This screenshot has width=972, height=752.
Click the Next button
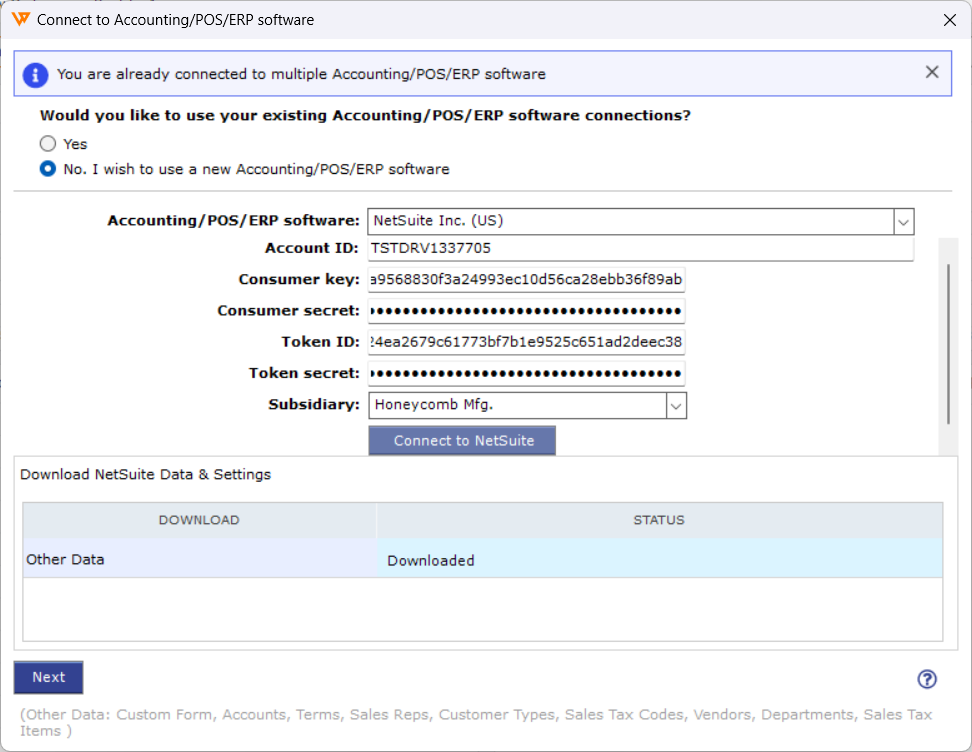[x=48, y=677]
